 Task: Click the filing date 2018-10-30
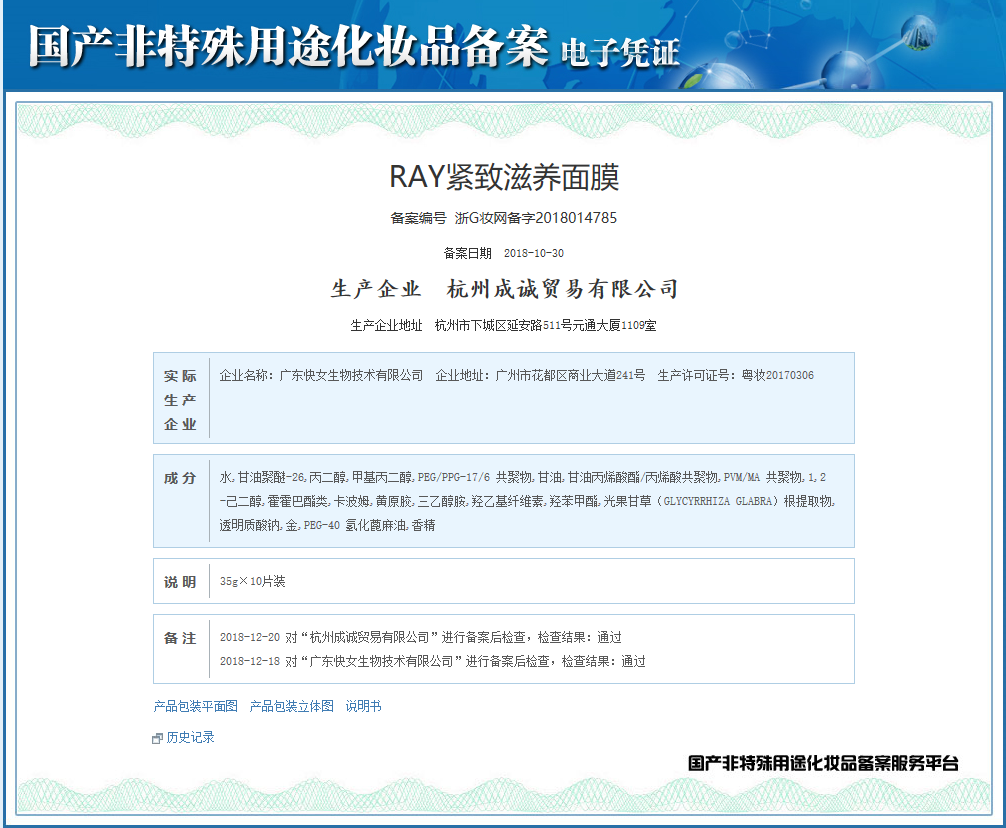534,253
